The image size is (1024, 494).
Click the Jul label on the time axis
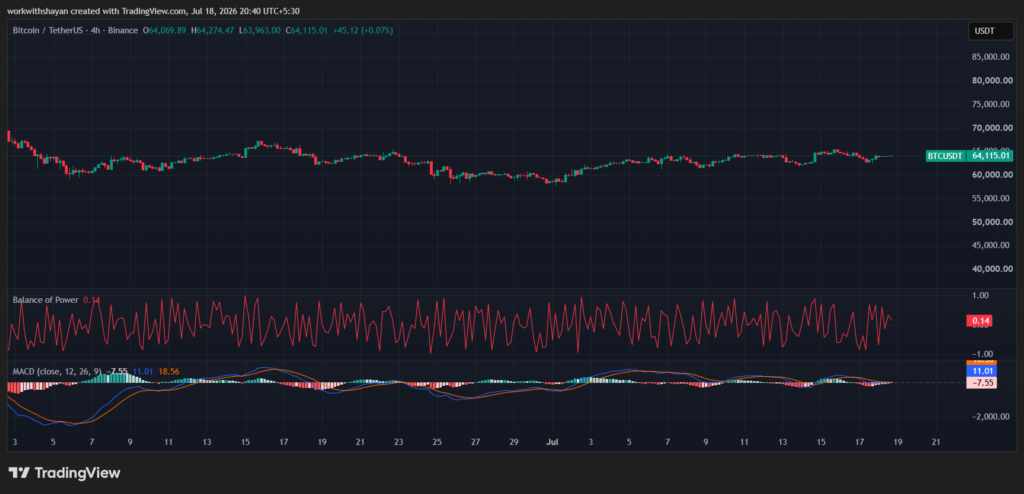pyautogui.click(x=552, y=442)
